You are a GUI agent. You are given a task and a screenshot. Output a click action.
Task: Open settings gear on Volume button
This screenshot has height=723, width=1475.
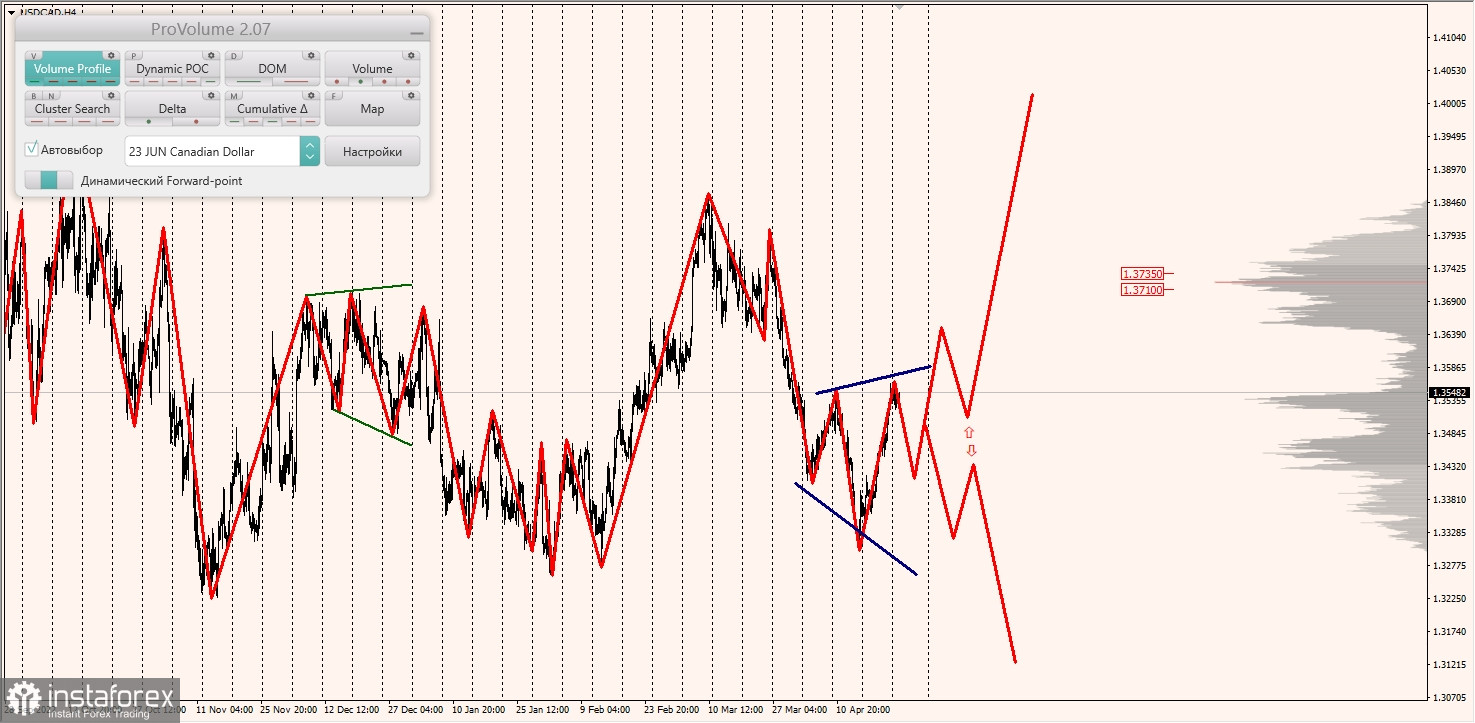(x=411, y=55)
